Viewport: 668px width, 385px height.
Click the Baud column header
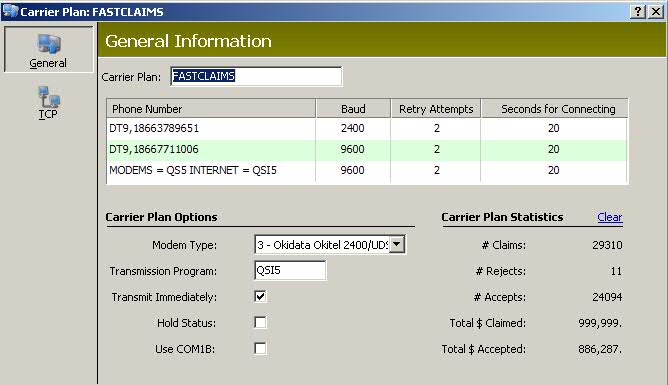coord(353,109)
